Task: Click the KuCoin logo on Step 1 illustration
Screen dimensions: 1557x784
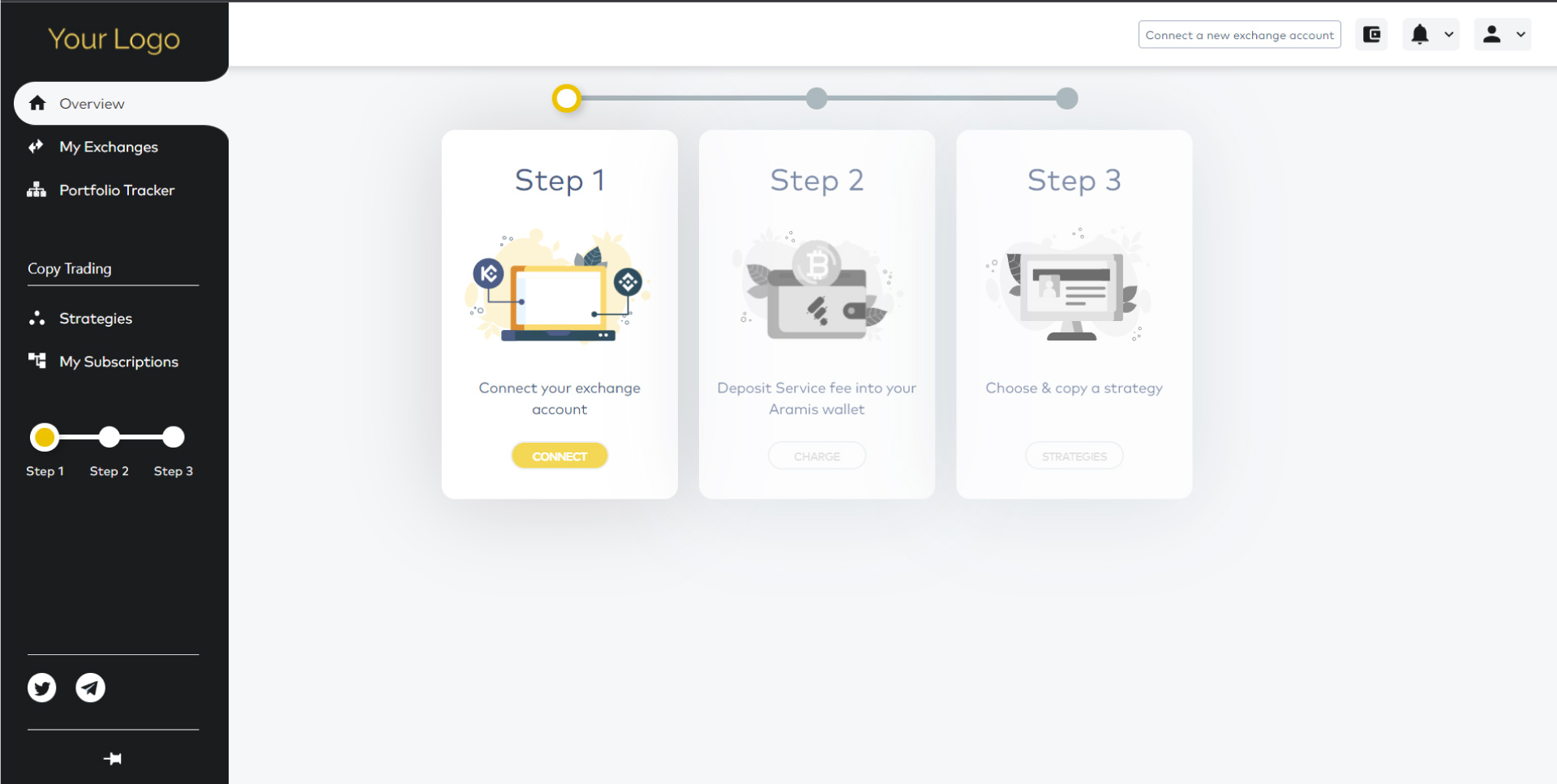Action: [488, 274]
